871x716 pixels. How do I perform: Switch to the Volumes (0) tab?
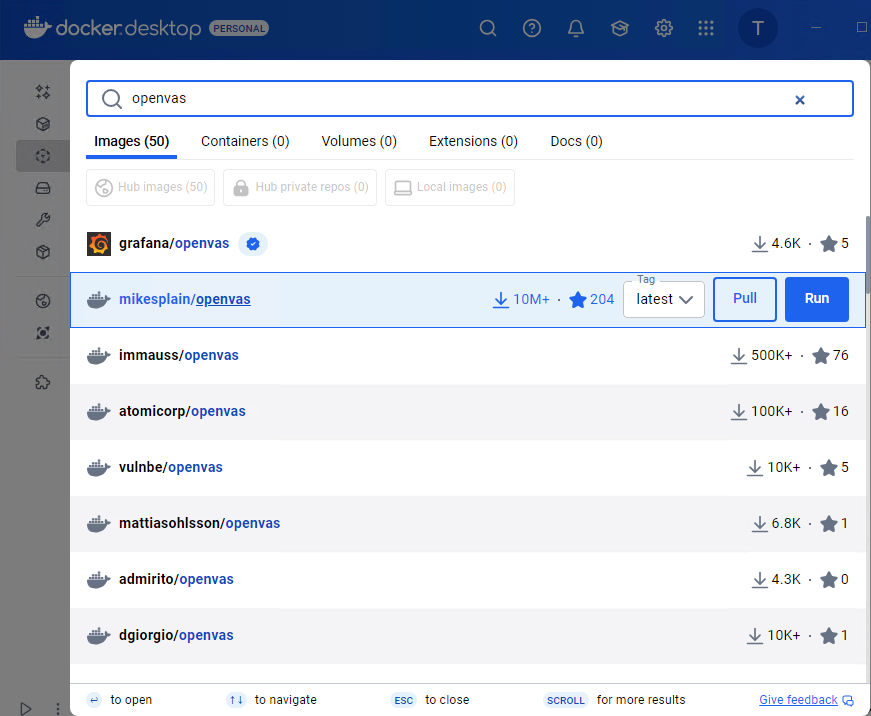point(359,142)
